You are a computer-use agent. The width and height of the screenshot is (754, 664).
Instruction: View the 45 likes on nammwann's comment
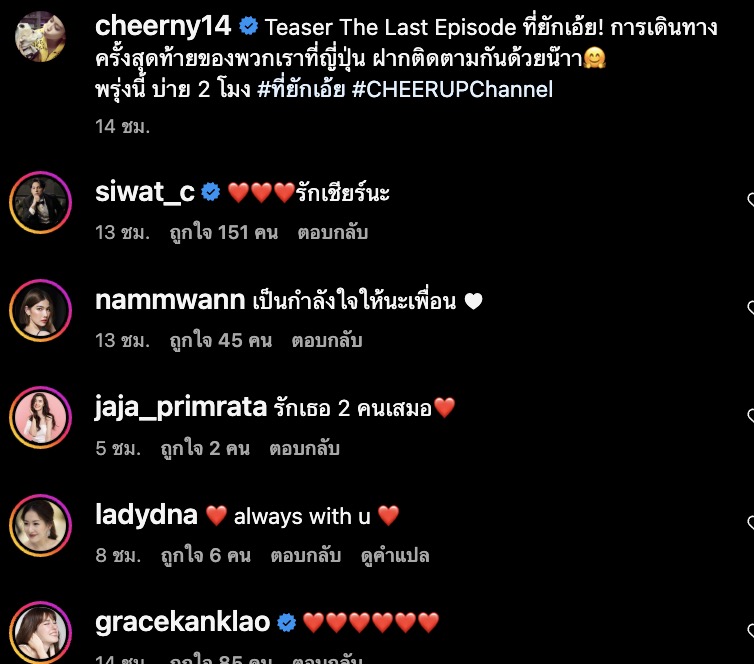coord(221,341)
